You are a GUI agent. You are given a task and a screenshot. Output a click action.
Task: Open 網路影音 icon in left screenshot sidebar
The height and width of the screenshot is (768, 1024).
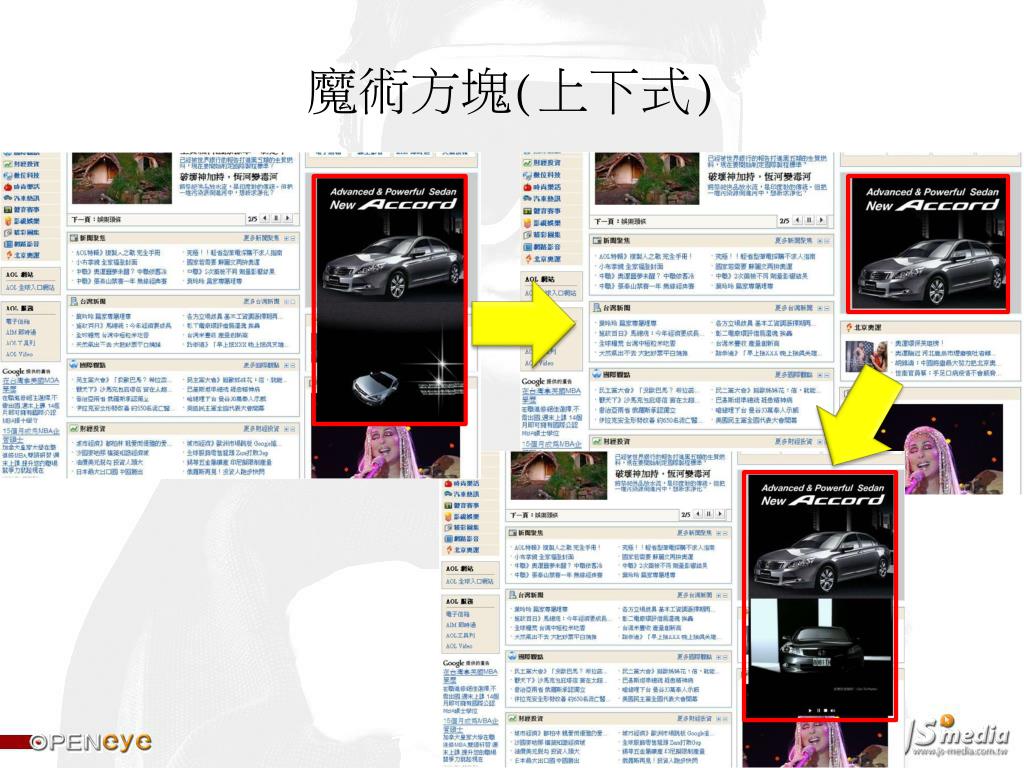pyautogui.click(x=7, y=244)
